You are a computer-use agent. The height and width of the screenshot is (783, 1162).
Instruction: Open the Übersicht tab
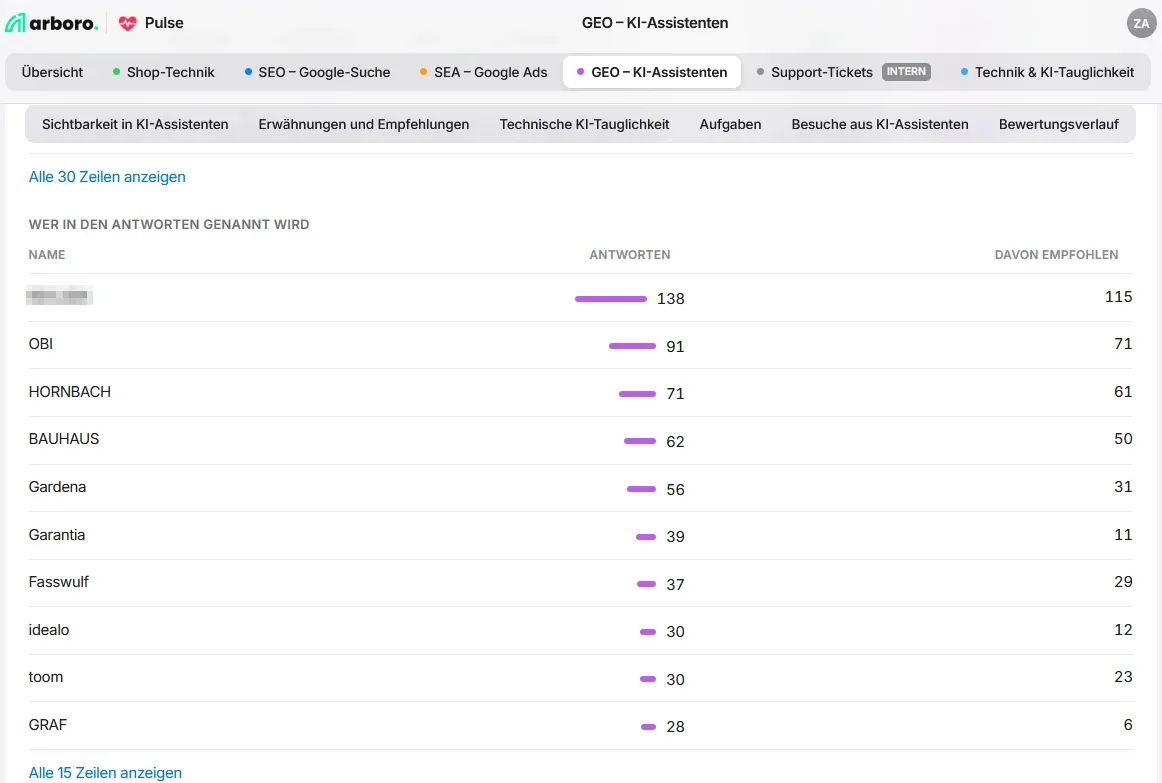pyautogui.click(x=52, y=72)
